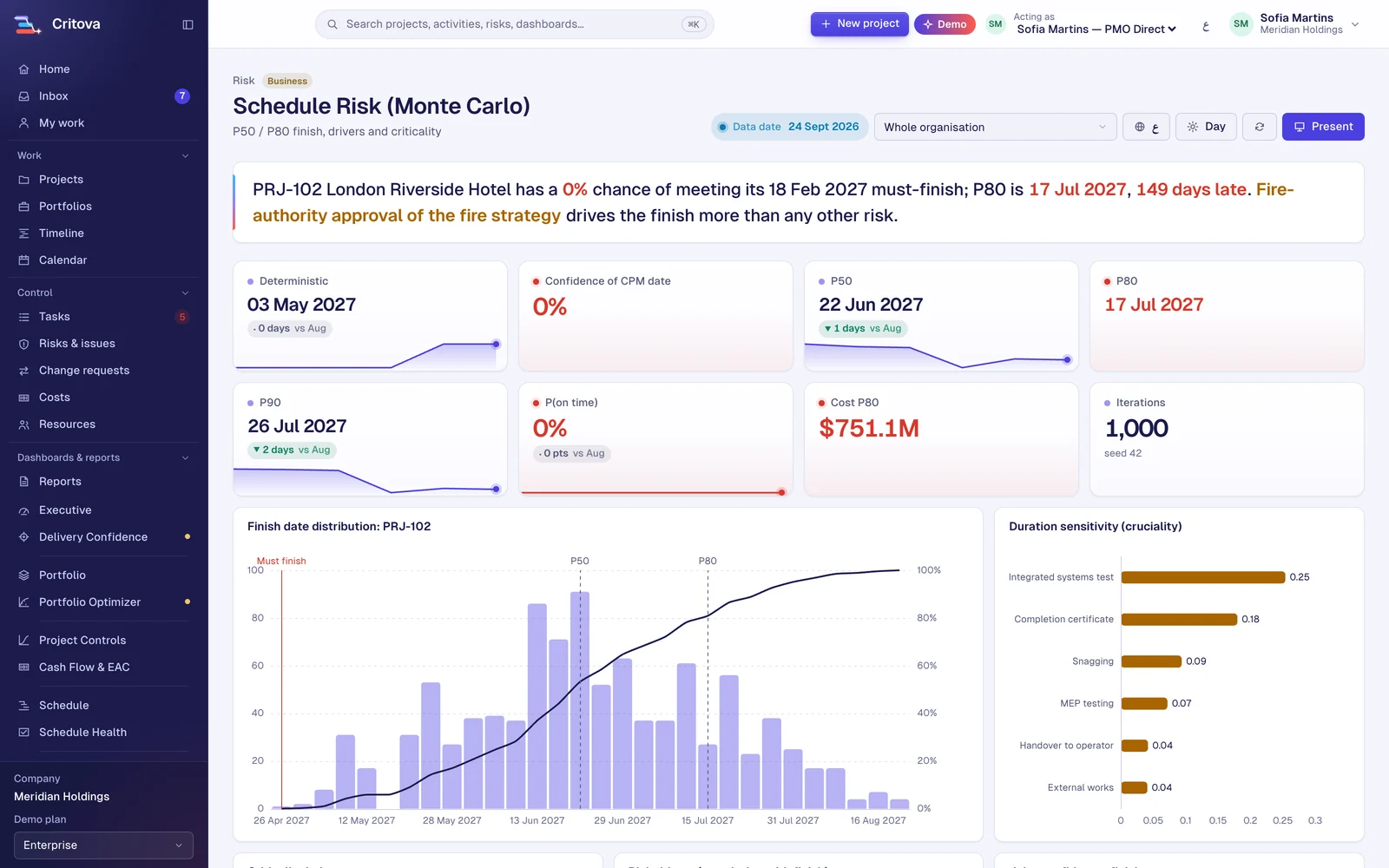The image size is (1389, 868).
Task: Click the Data date 24 Sept 2026 chip
Action: (789, 127)
